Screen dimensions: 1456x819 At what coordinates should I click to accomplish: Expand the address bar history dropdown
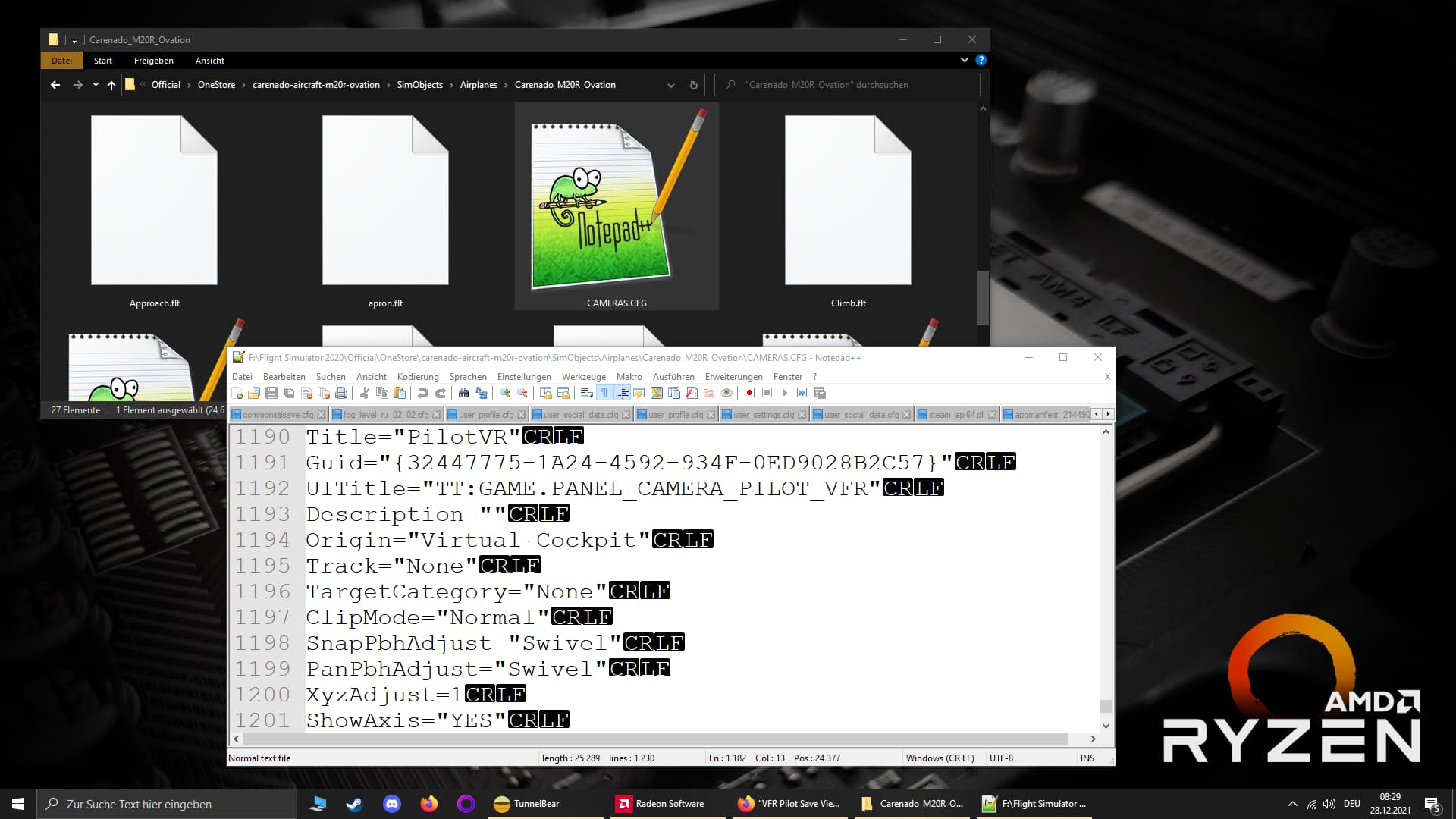coord(670,85)
